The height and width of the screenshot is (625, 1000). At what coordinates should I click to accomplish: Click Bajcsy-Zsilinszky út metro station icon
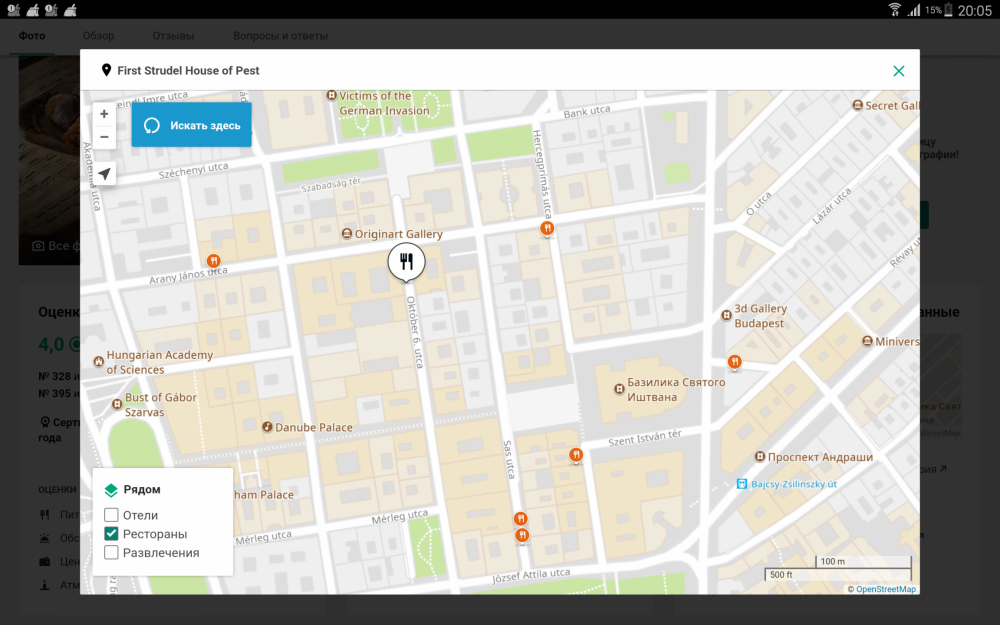tap(741, 484)
